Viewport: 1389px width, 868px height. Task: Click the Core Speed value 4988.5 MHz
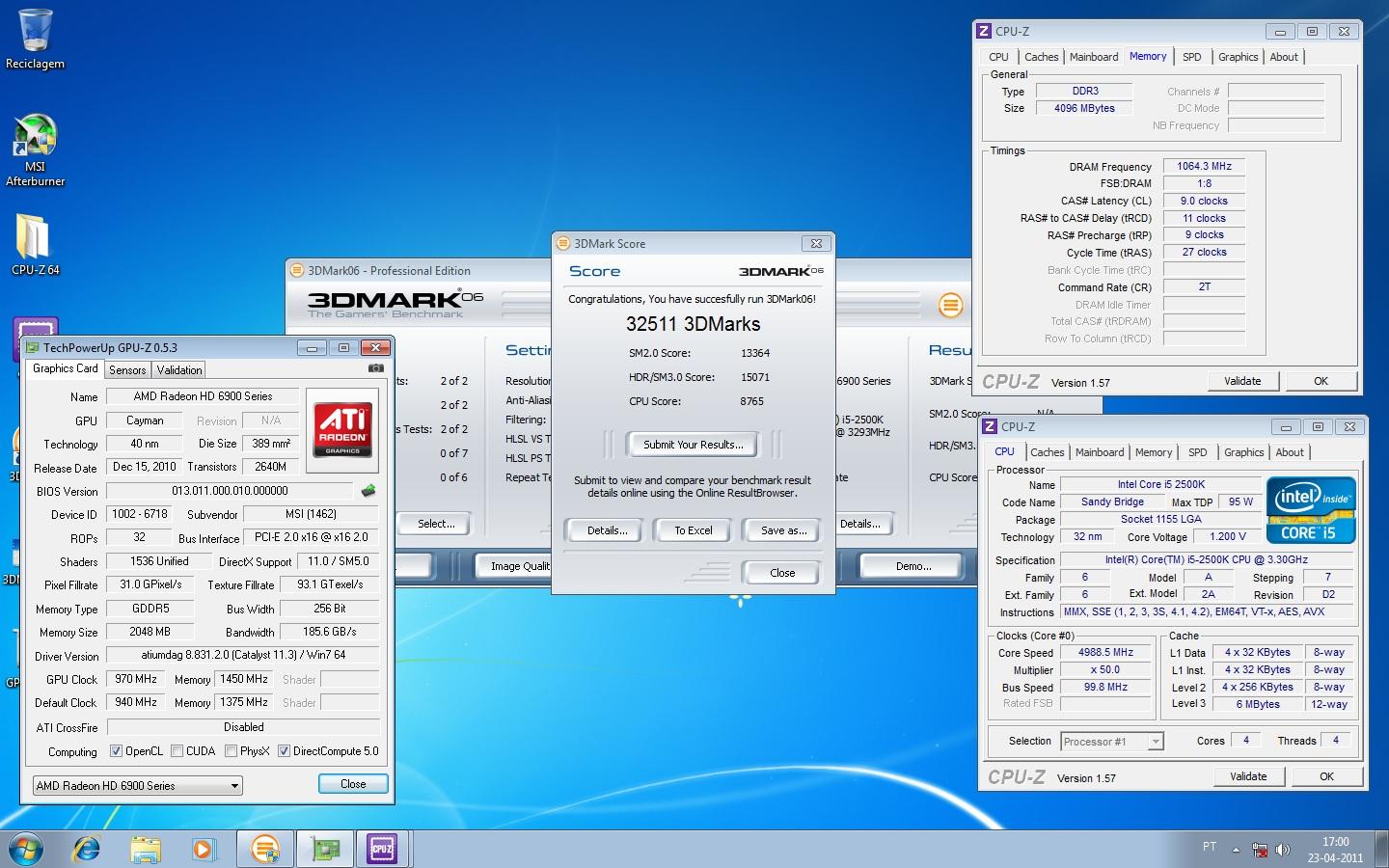pos(1105,652)
